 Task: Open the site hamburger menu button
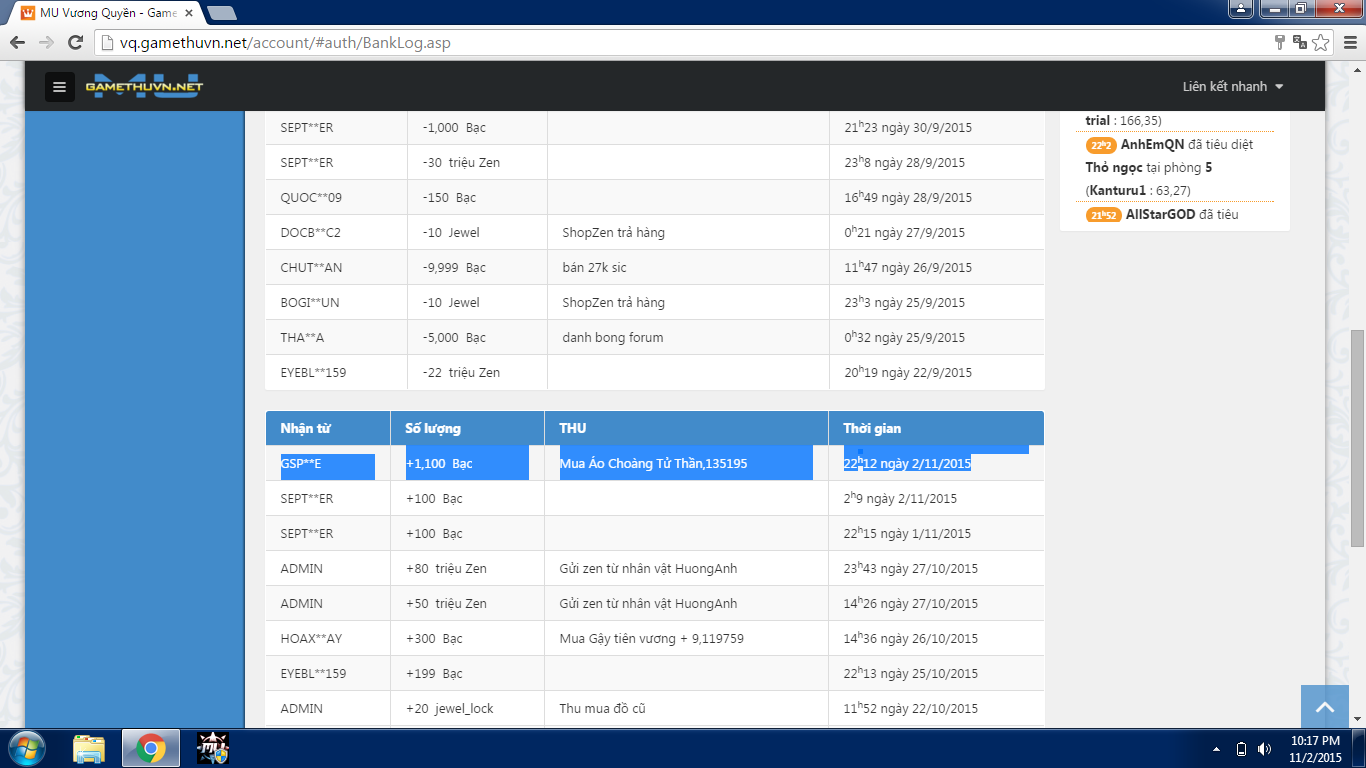59,87
